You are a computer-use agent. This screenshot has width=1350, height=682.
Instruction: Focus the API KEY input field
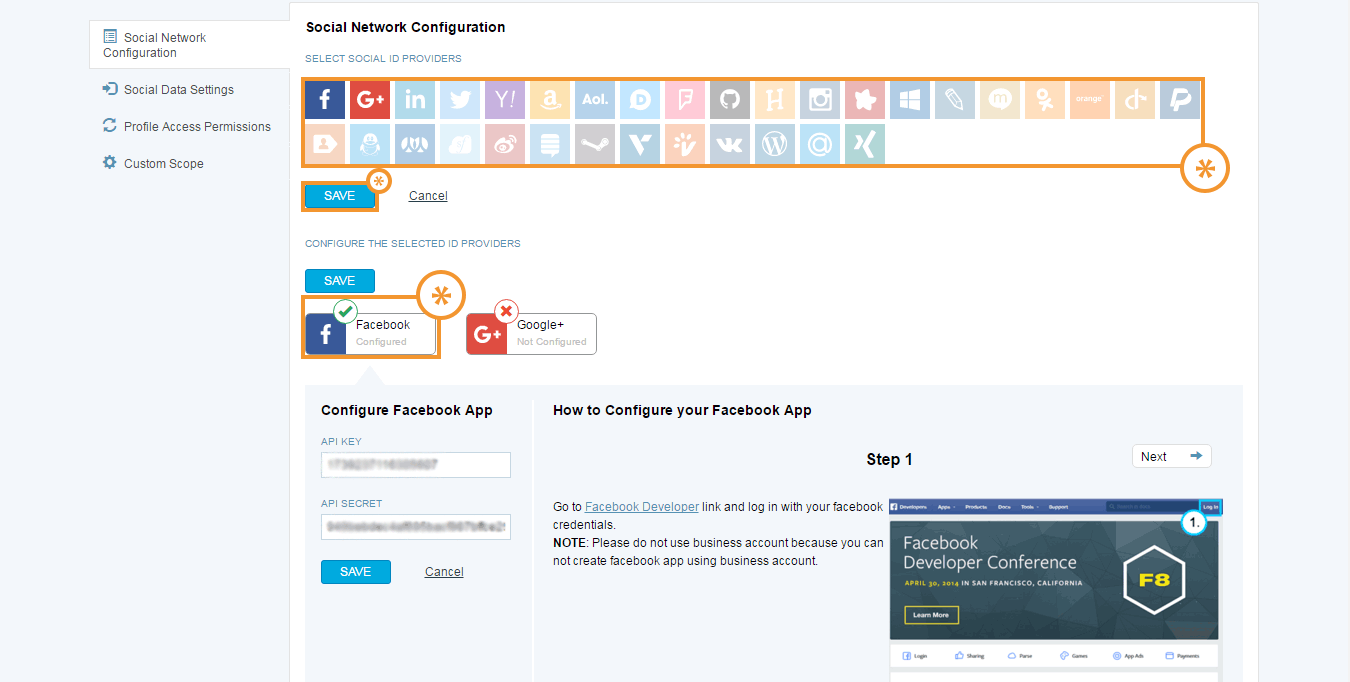point(416,465)
